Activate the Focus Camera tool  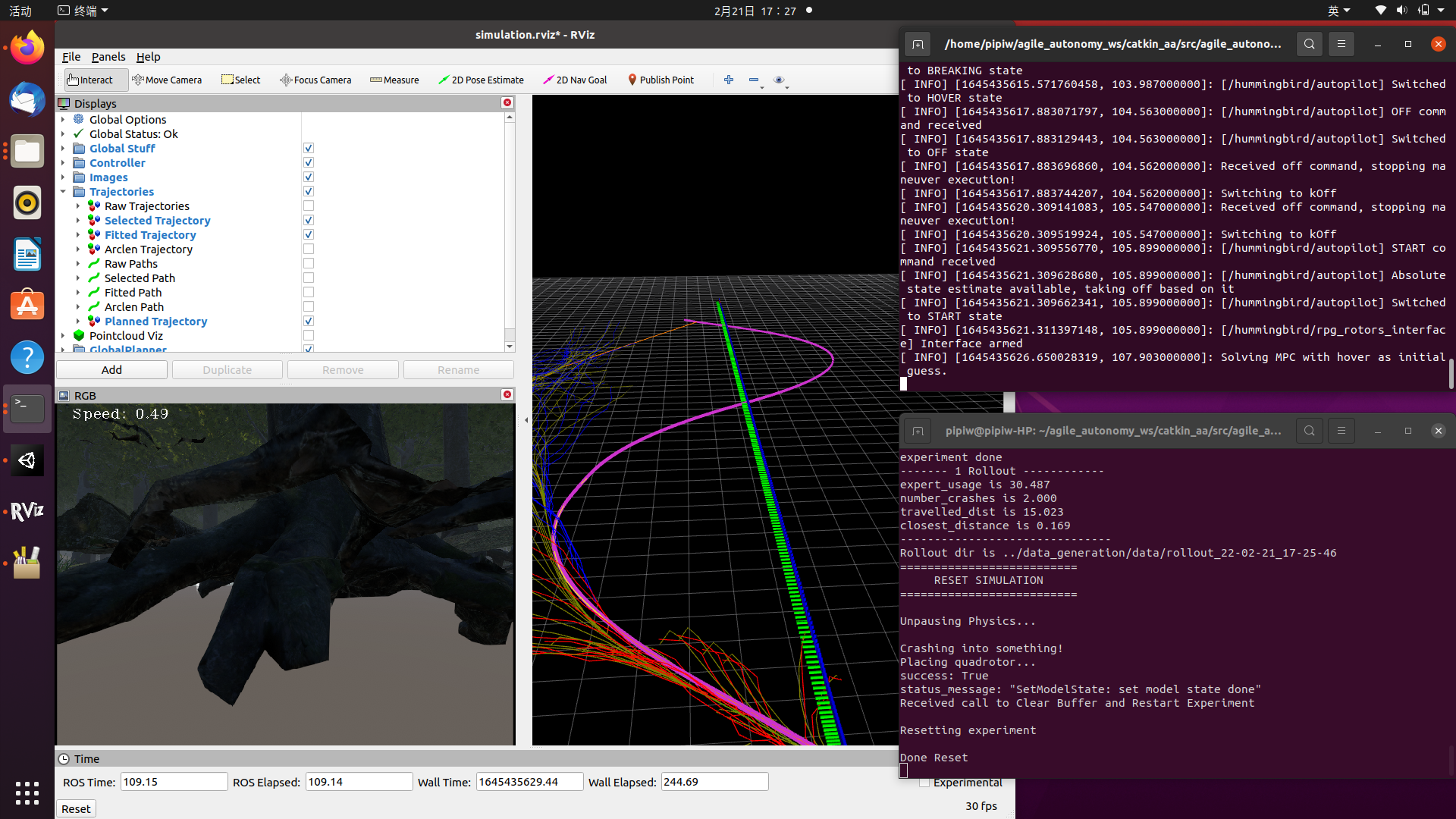tap(315, 80)
